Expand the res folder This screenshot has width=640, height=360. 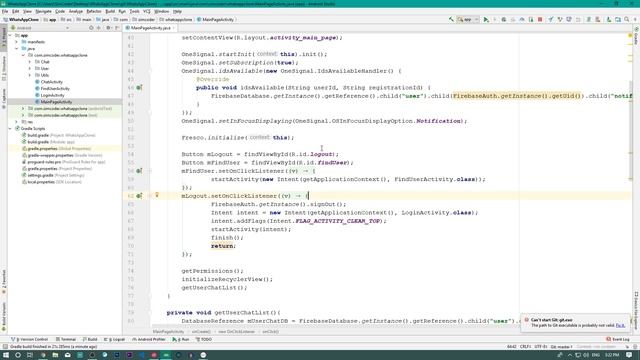pos(17,122)
